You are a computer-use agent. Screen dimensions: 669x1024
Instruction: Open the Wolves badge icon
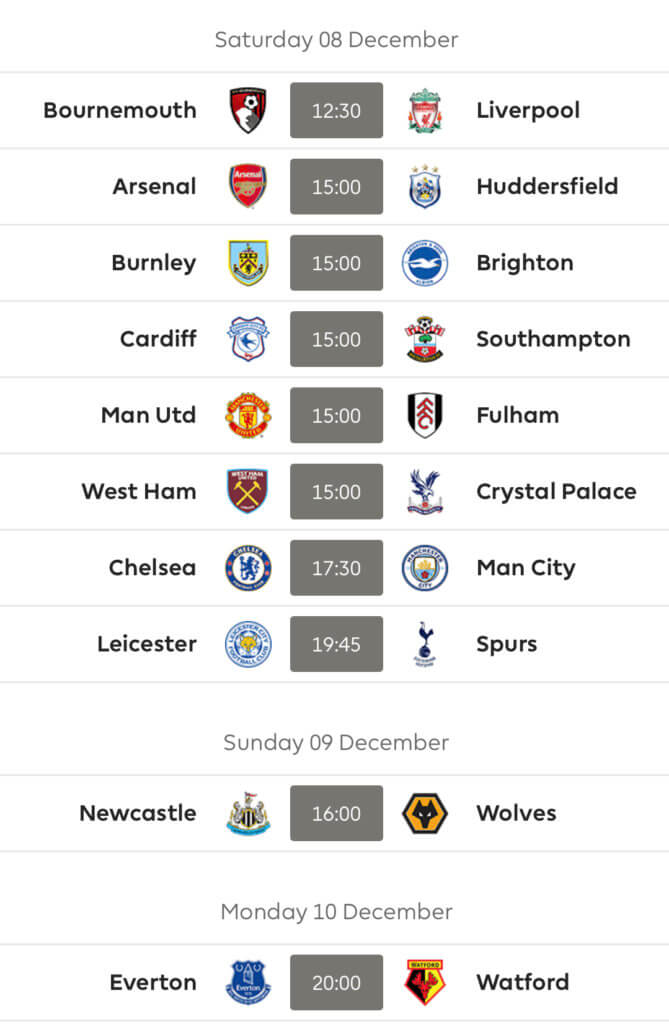425,813
